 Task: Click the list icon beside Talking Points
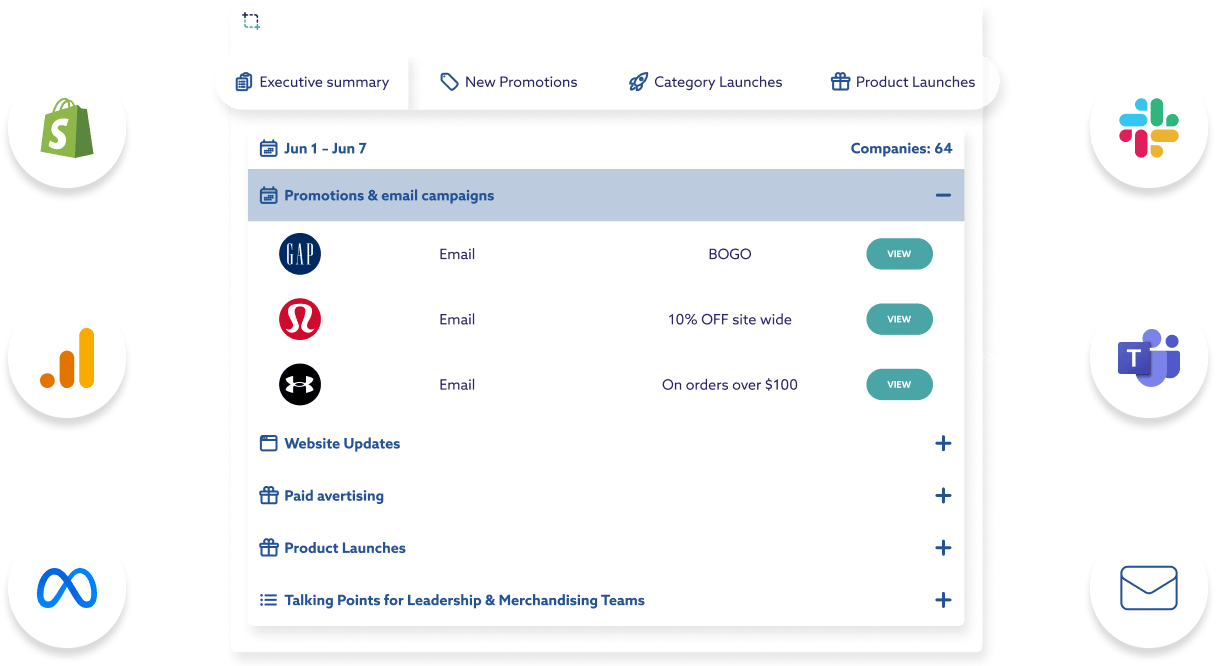pos(268,600)
